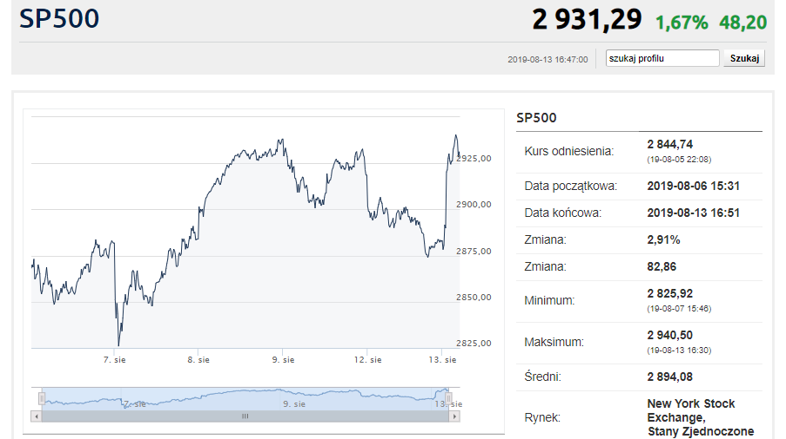Click the '8. sie' date label on the chart axis

pyautogui.click(x=199, y=360)
